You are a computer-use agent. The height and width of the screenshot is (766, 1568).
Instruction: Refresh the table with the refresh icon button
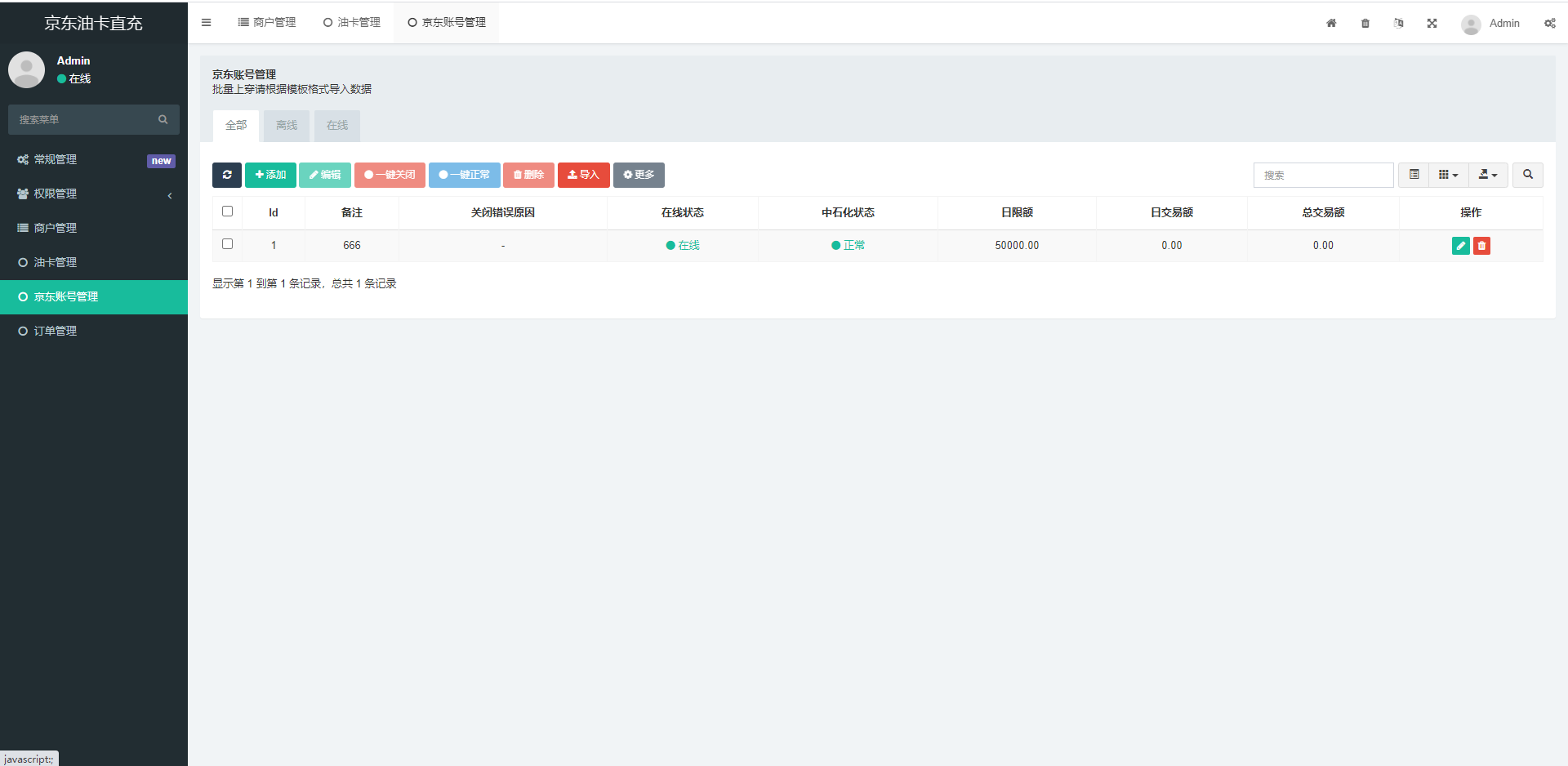click(227, 175)
